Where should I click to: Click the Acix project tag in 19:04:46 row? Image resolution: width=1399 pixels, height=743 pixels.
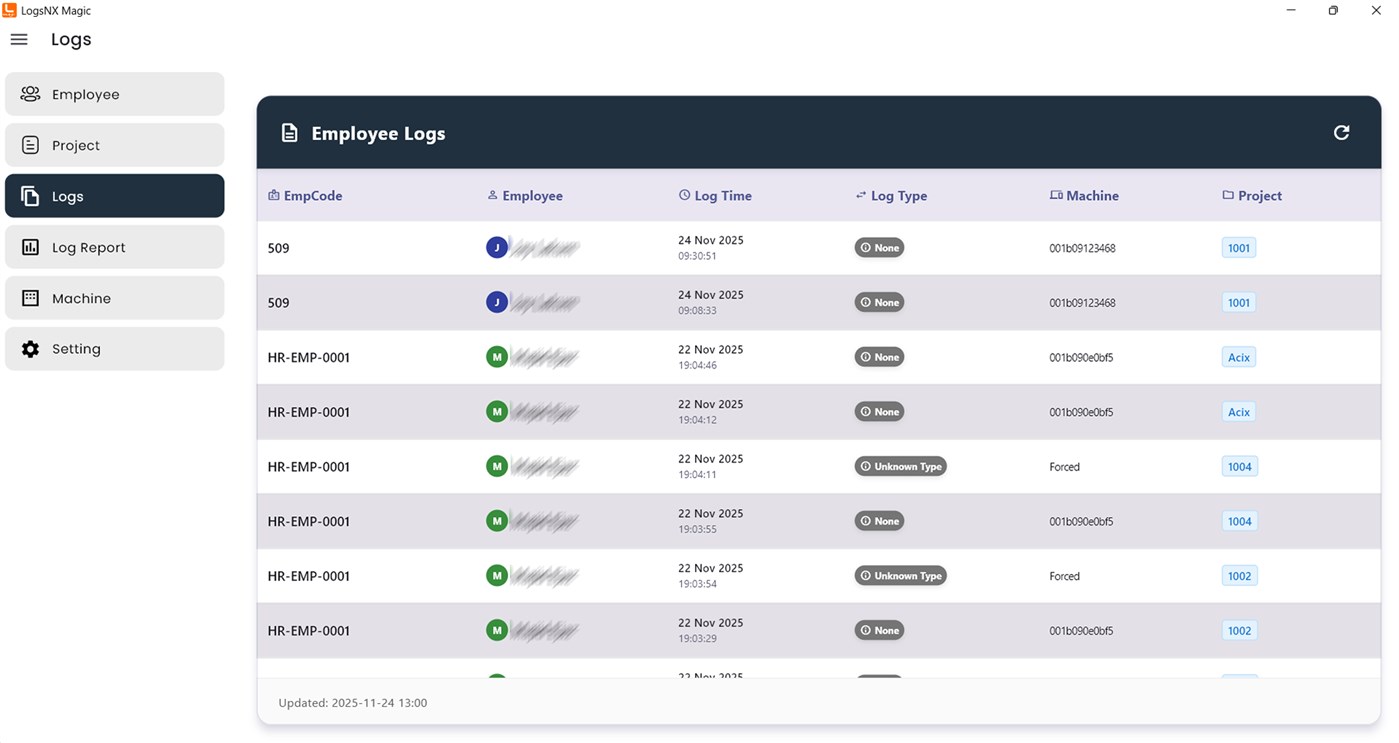coord(1239,357)
